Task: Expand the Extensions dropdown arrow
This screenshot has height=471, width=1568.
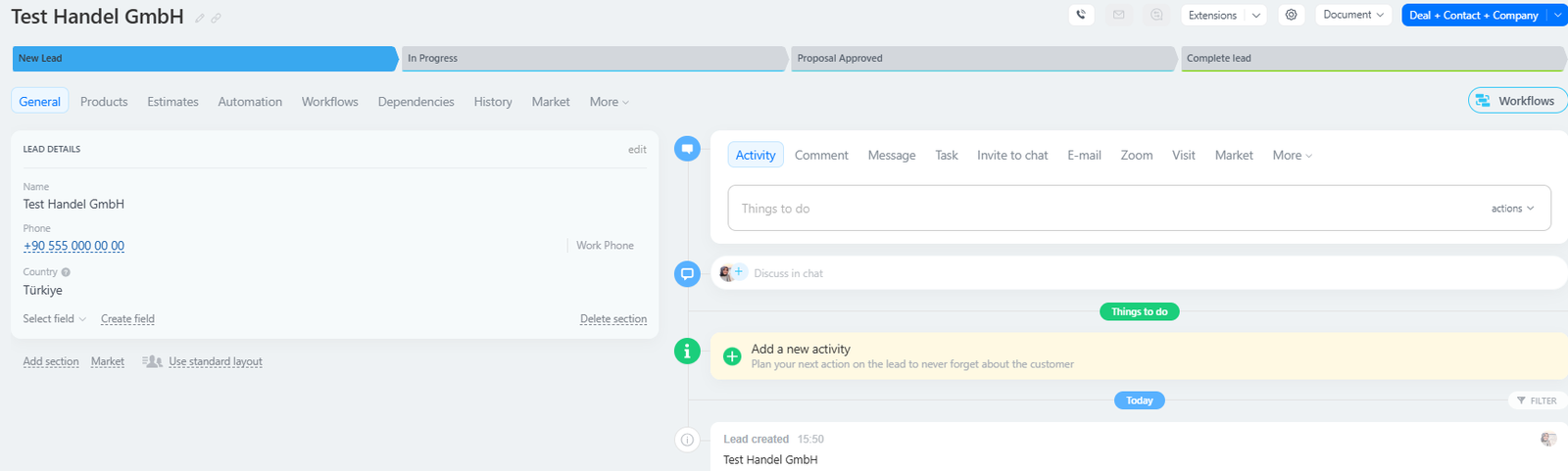Action: (1255, 16)
